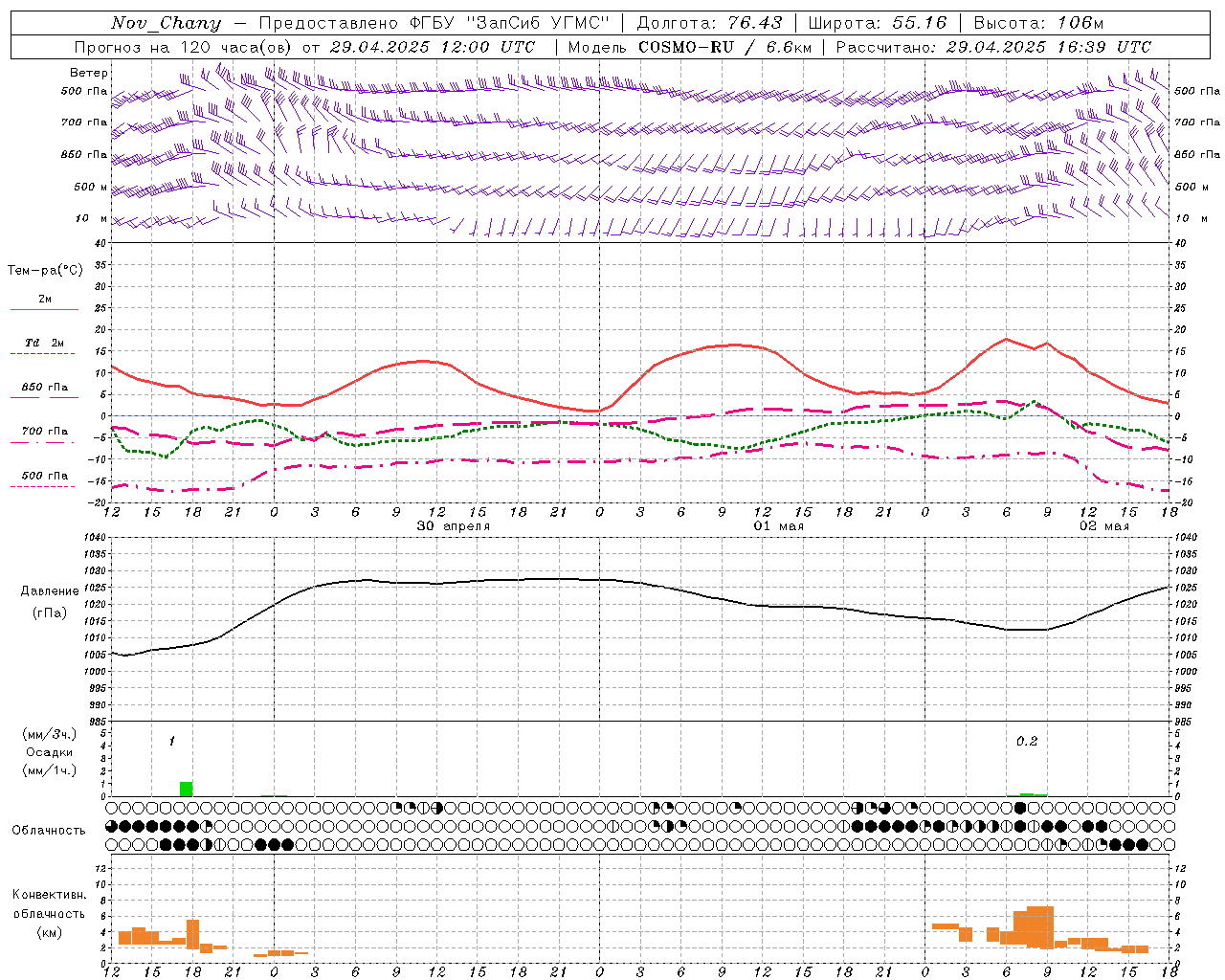1225x980 pixels.
Task: Click the 'Тем-ра(°C)' temperature label
Action: [x=45, y=271]
